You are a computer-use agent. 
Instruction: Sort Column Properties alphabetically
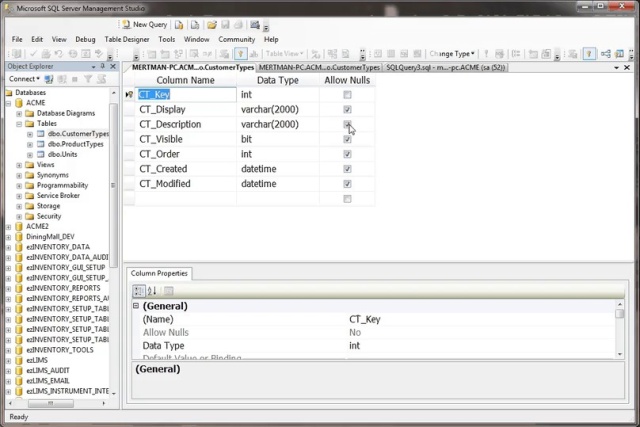click(152, 291)
